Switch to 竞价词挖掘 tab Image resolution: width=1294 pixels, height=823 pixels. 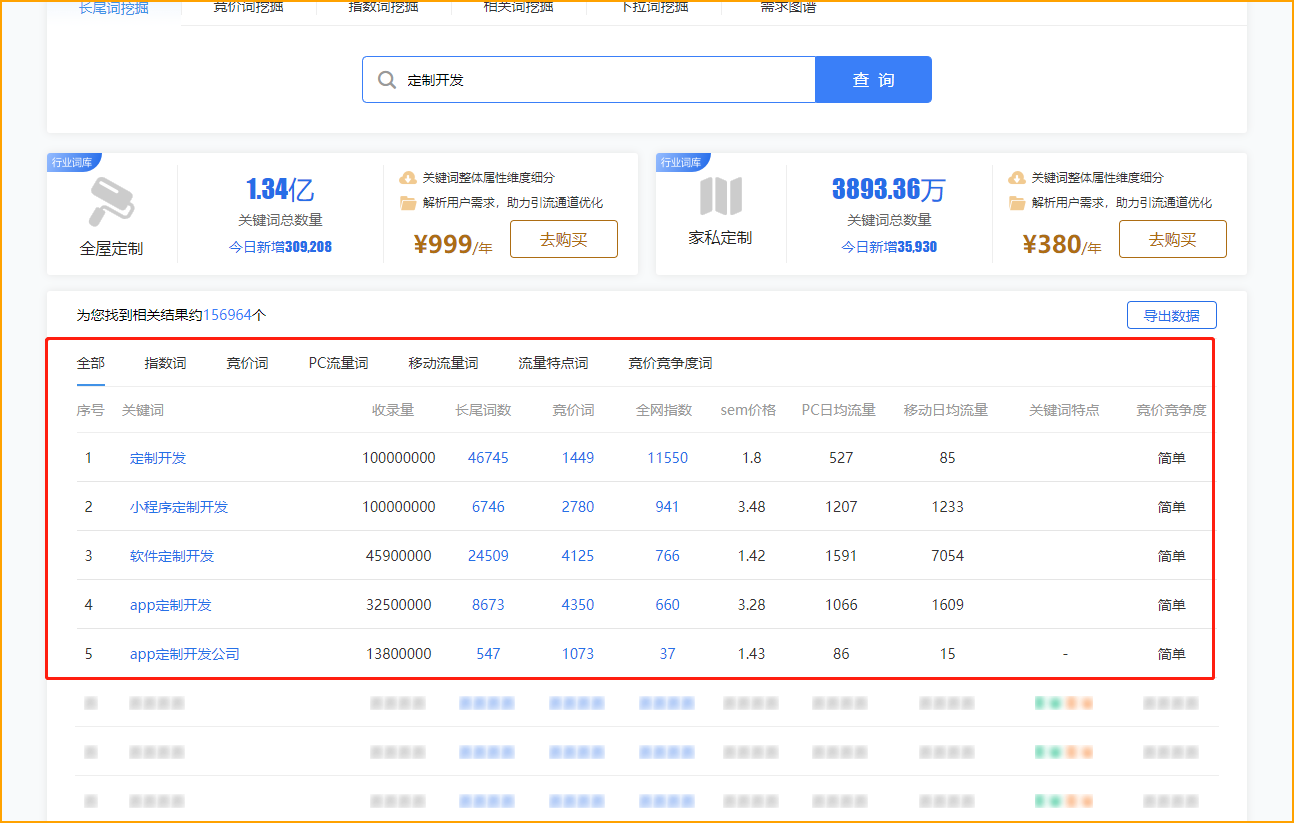coord(248,7)
